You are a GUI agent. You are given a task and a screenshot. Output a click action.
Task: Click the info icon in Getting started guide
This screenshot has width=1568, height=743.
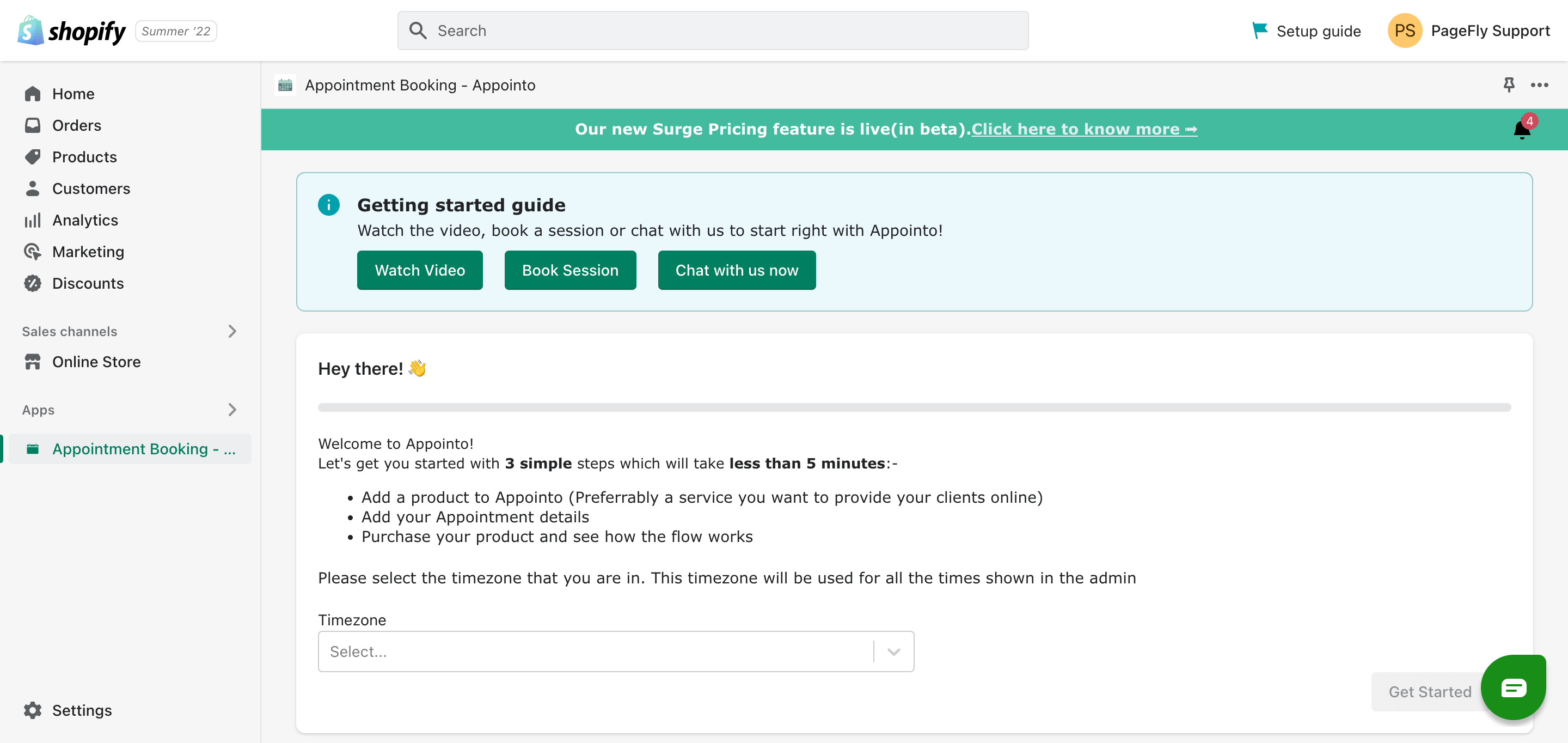329,205
